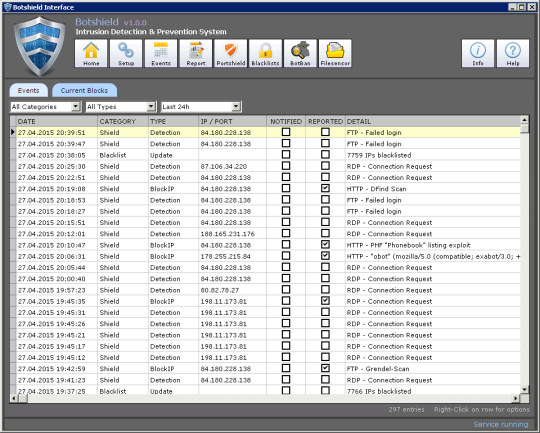Uncheck Reported box for HTTP DFind Scan row

coord(325,188)
